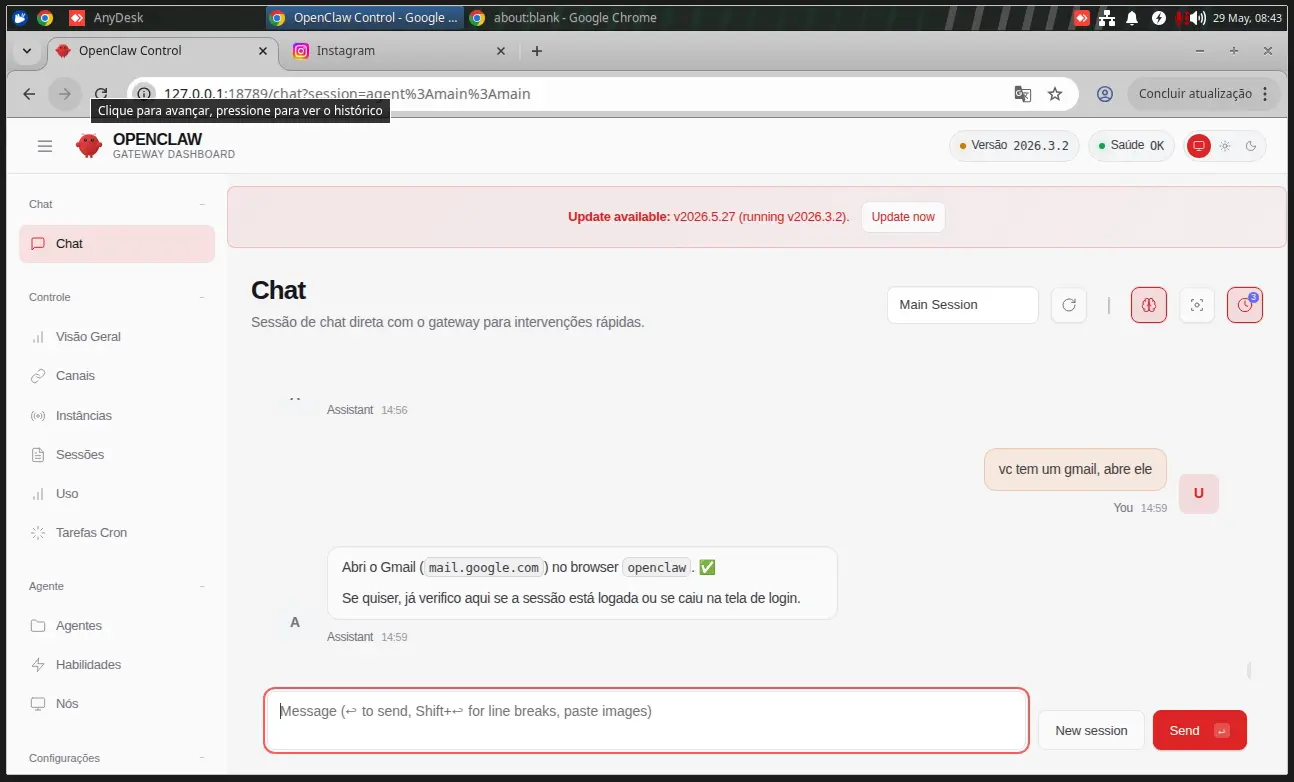Click the message input field
The image size is (1294, 782).
click(x=646, y=720)
